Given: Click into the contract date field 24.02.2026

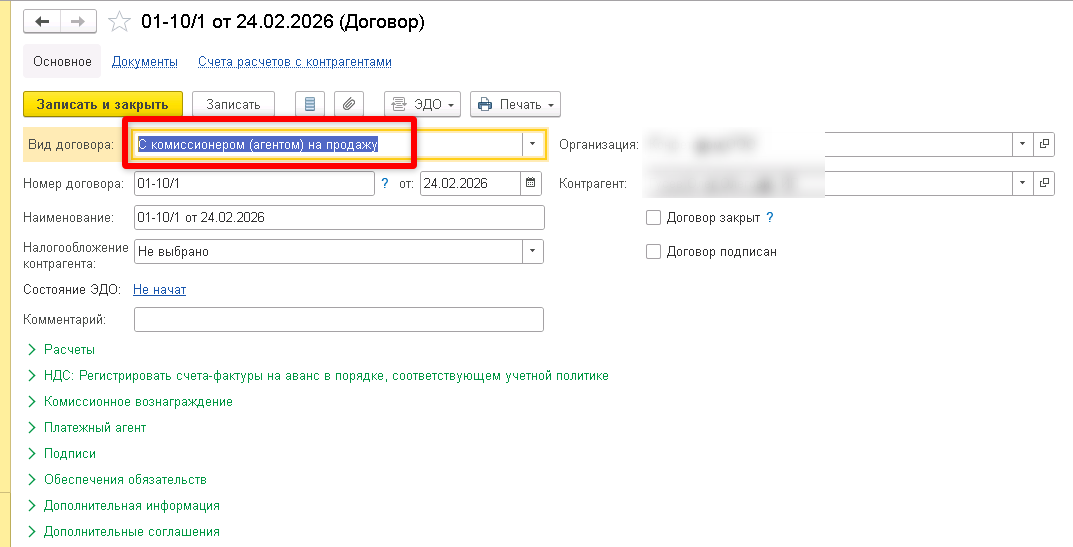Looking at the screenshot, I should point(470,183).
